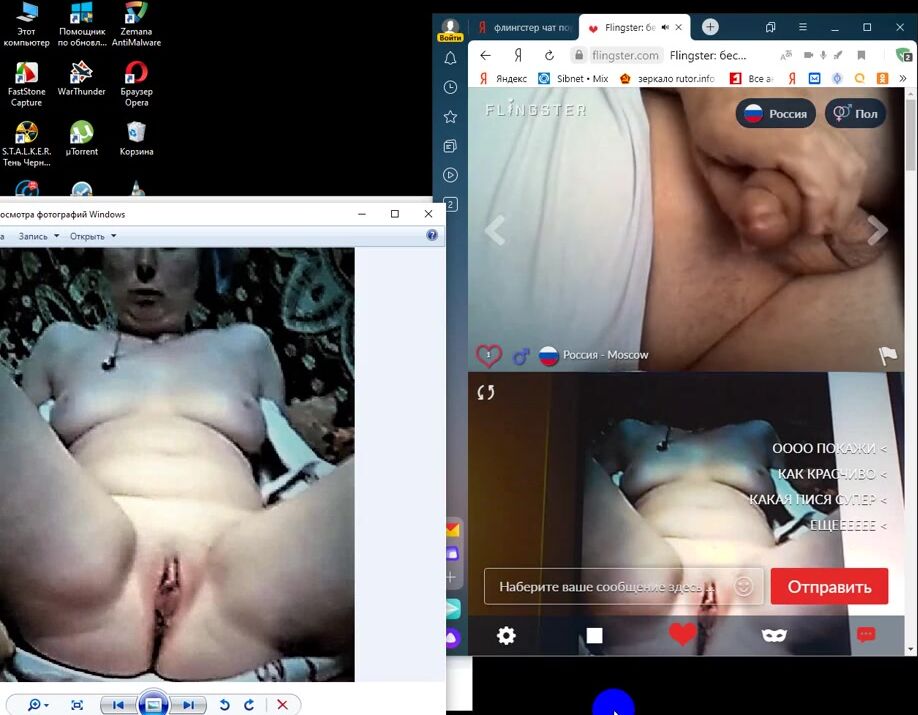
Task: Click the message input field
Action: point(612,587)
